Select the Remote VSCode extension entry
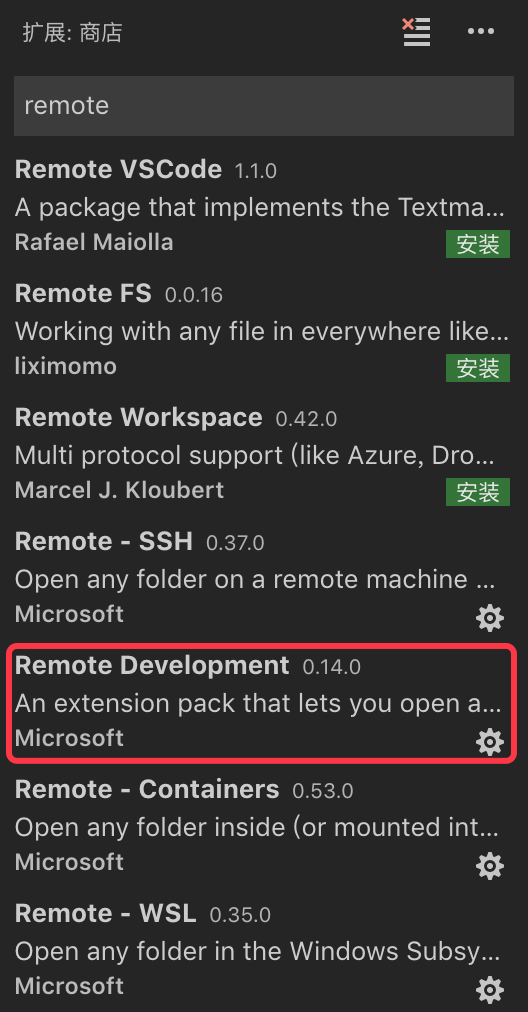 tap(264, 207)
